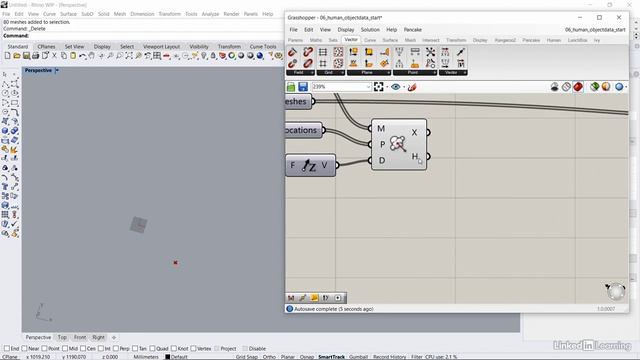Switch to the Top viewport tab
Image resolution: width=640 pixels, height=360 pixels.
tap(62, 338)
